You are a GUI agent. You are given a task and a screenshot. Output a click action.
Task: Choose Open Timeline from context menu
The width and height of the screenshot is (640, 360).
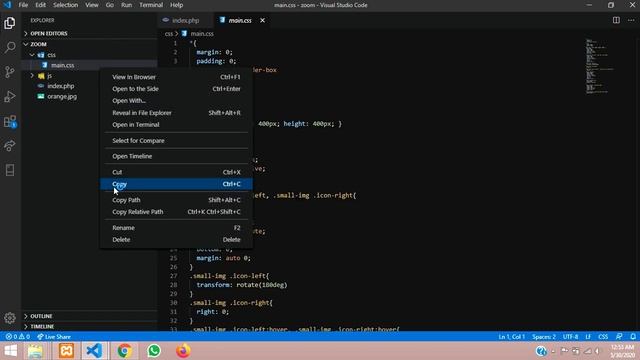tap(176, 156)
